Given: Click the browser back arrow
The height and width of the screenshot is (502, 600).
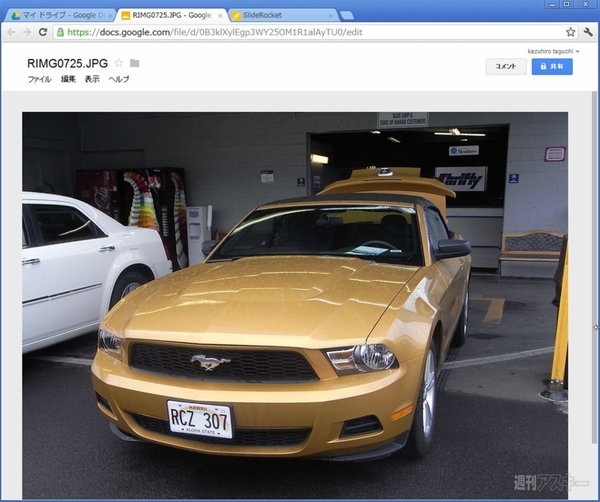Looking at the screenshot, I should coord(11,32).
